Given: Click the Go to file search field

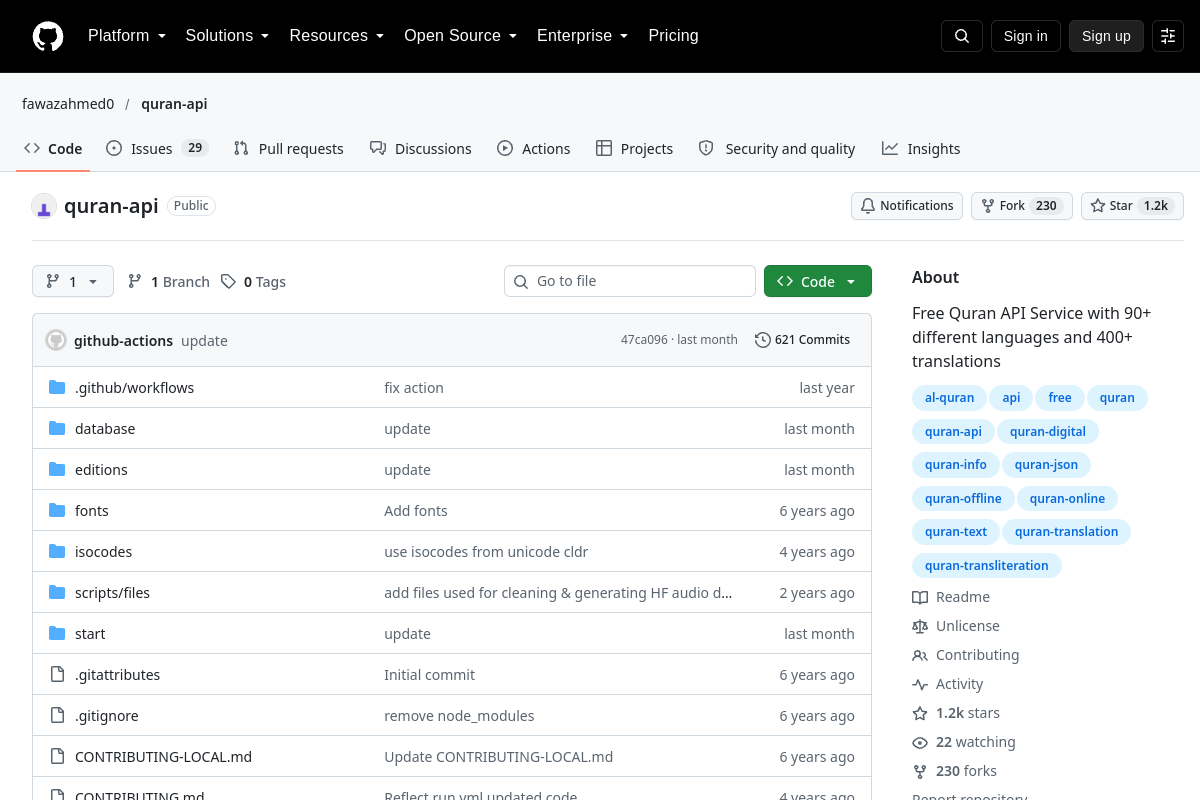Looking at the screenshot, I should click(630, 281).
